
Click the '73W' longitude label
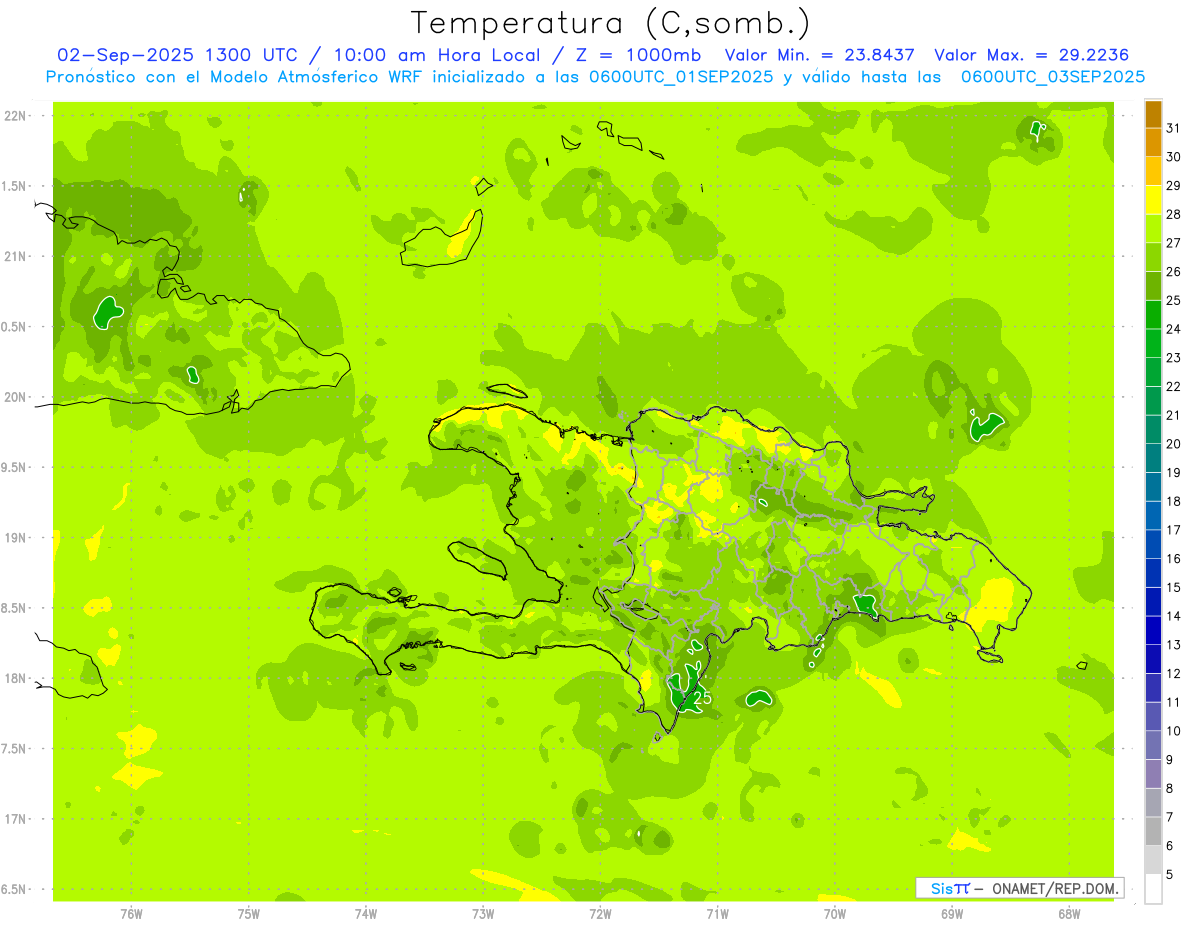[x=483, y=914]
